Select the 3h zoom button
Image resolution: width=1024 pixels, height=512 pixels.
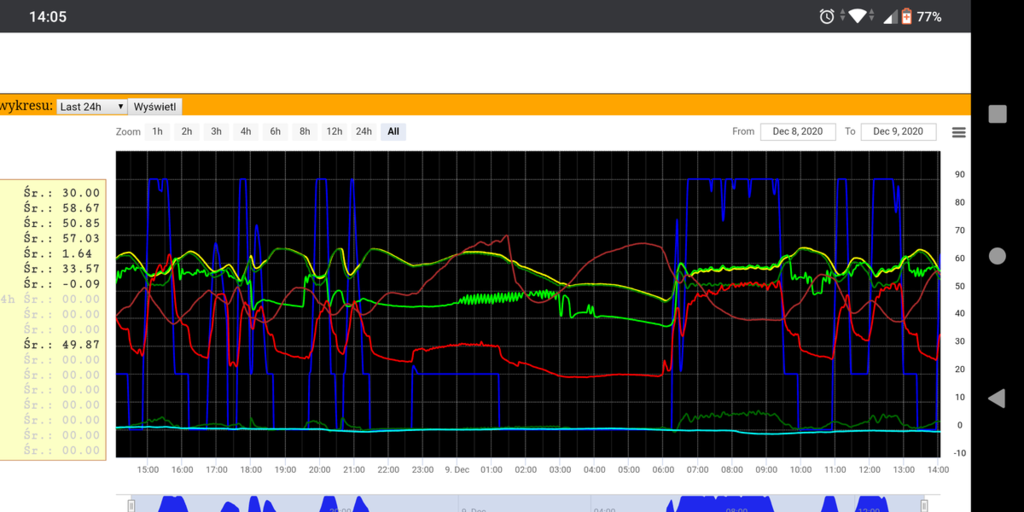[216, 132]
